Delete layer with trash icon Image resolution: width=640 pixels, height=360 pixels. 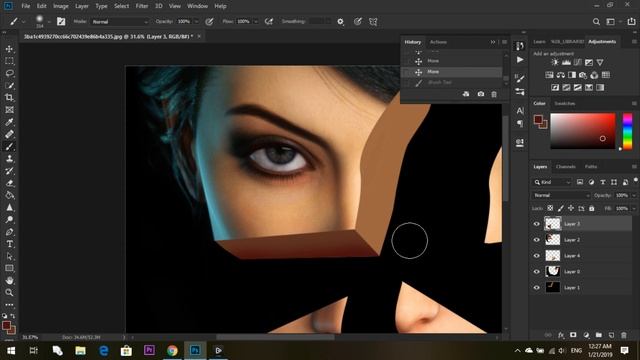pyautogui.click(x=624, y=335)
